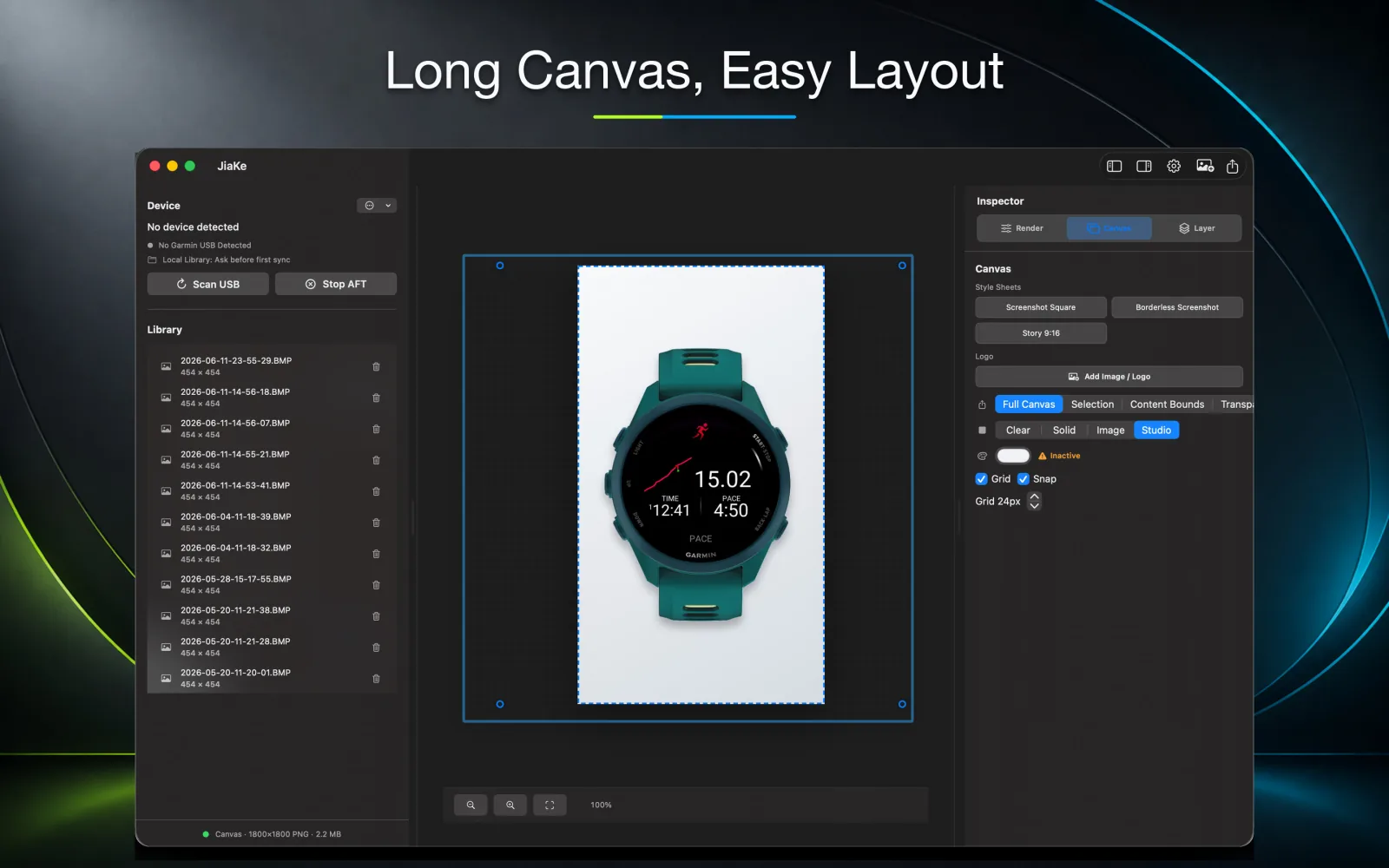
Task: Open library file 2026-06-11-14-53-41.BMP
Action: [x=272, y=491]
